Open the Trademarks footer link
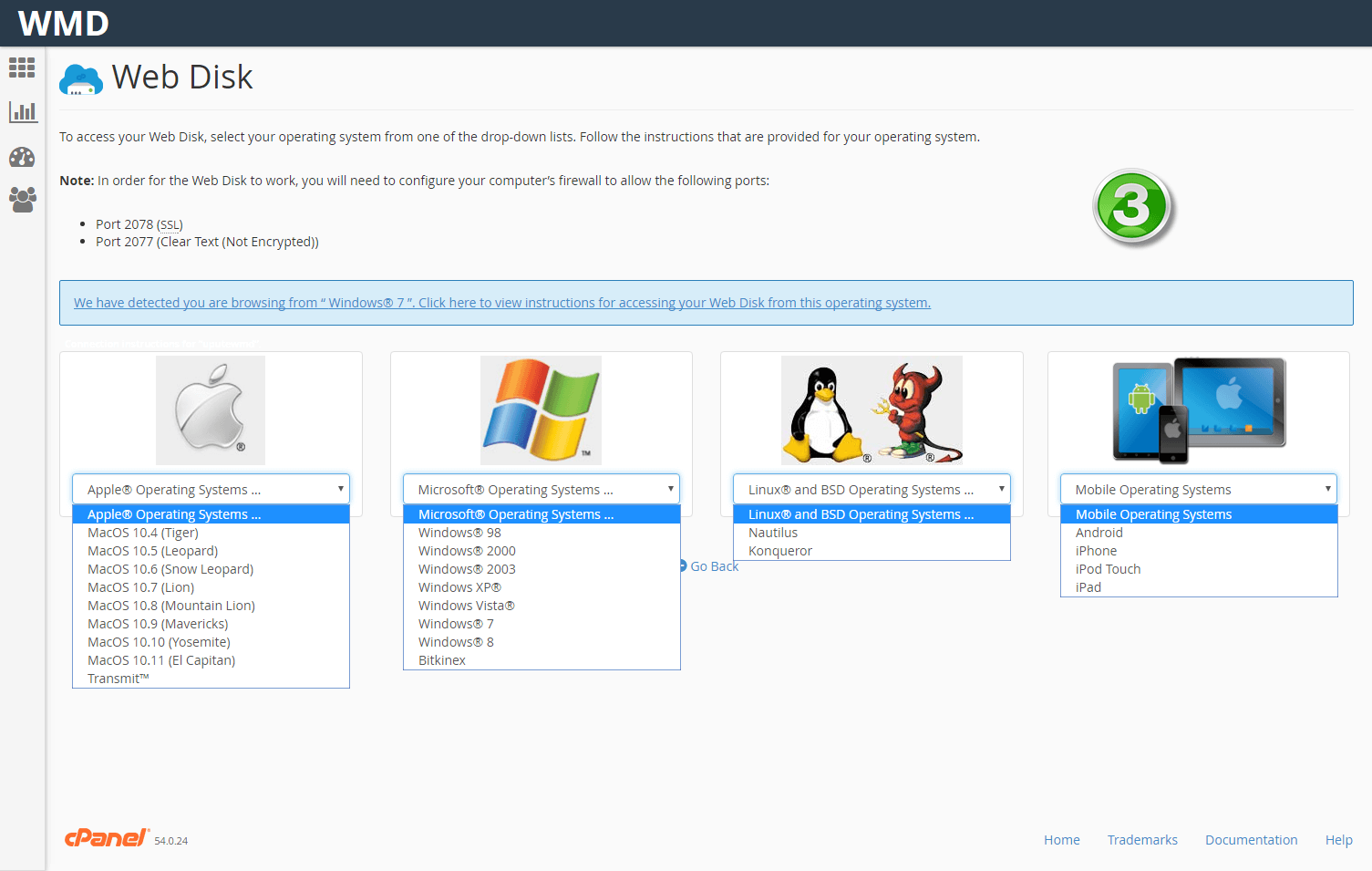The width and height of the screenshot is (1372, 871). (x=1142, y=840)
